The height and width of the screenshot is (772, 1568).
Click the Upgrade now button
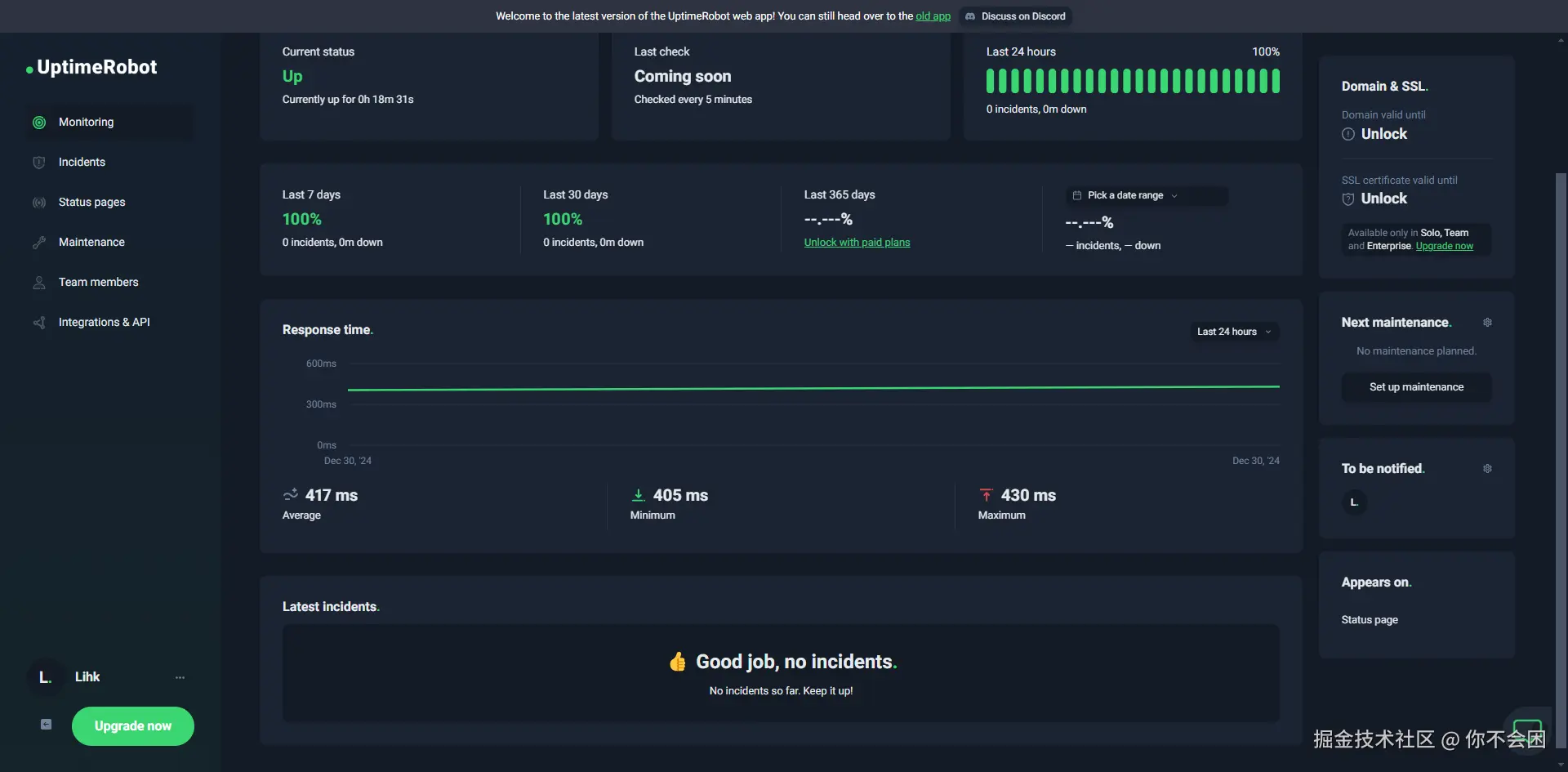[x=133, y=726]
